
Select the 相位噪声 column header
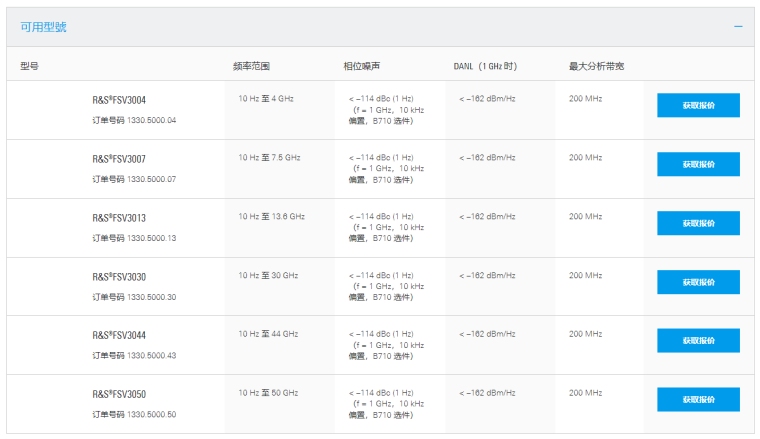point(361,66)
